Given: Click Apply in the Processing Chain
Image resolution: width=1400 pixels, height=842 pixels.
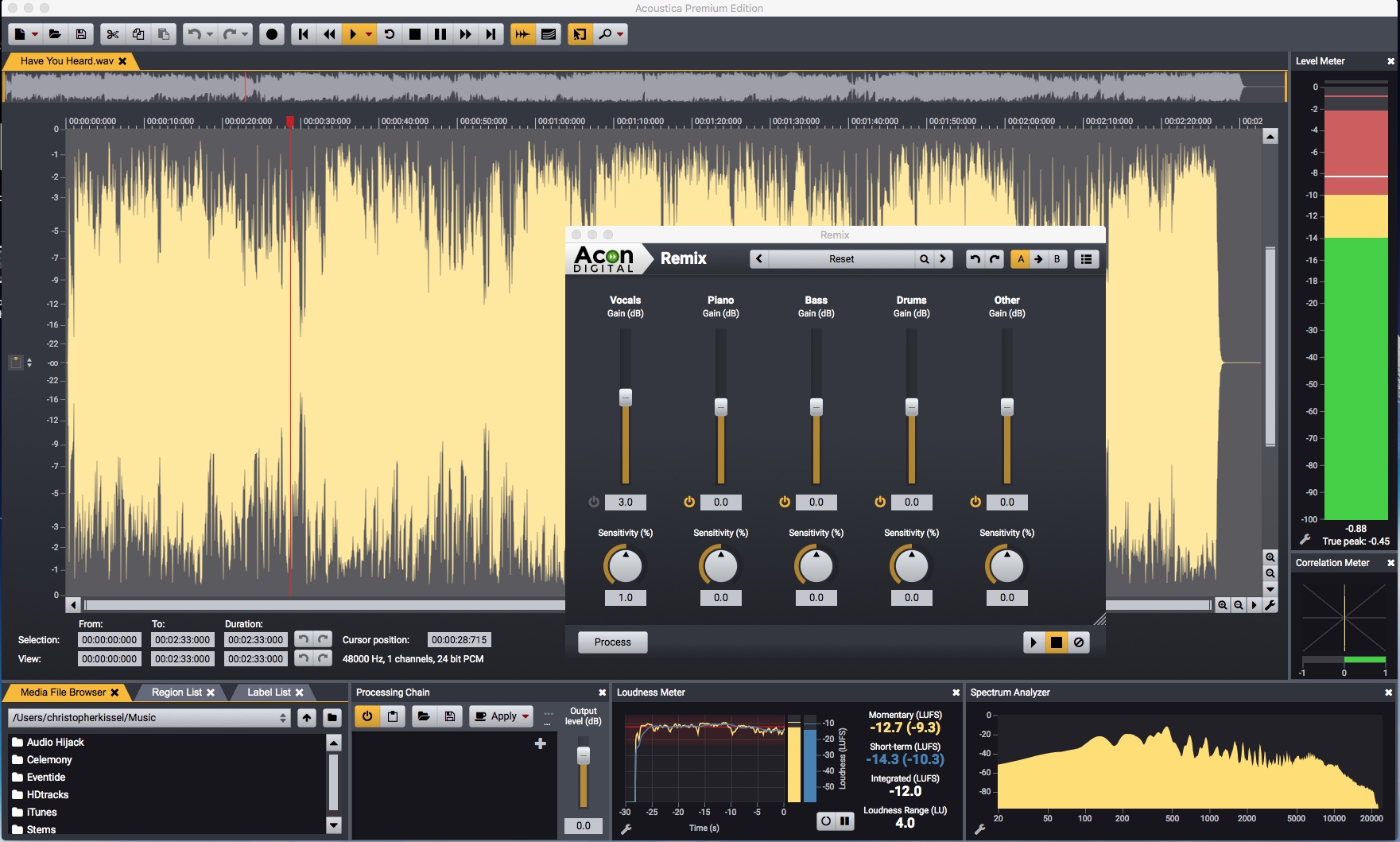Looking at the screenshot, I should pos(496,716).
